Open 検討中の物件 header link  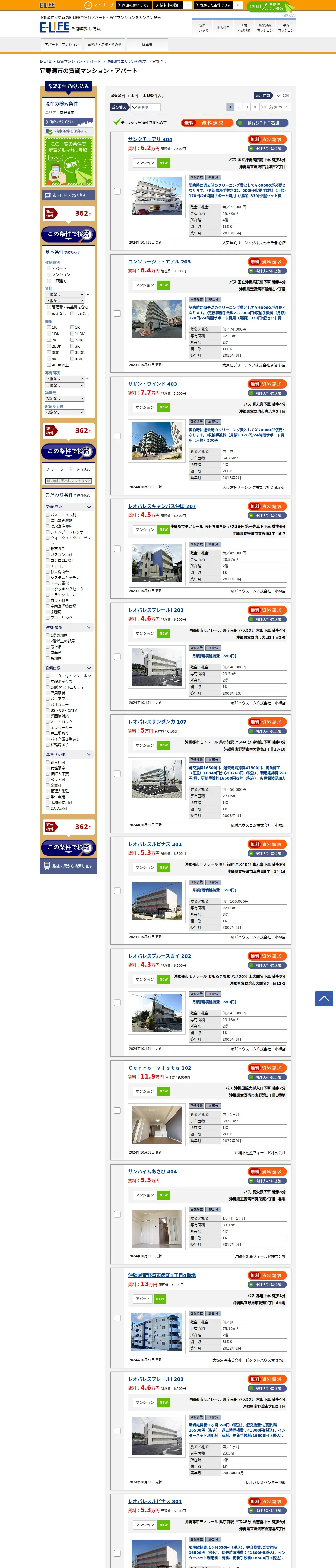168,5
